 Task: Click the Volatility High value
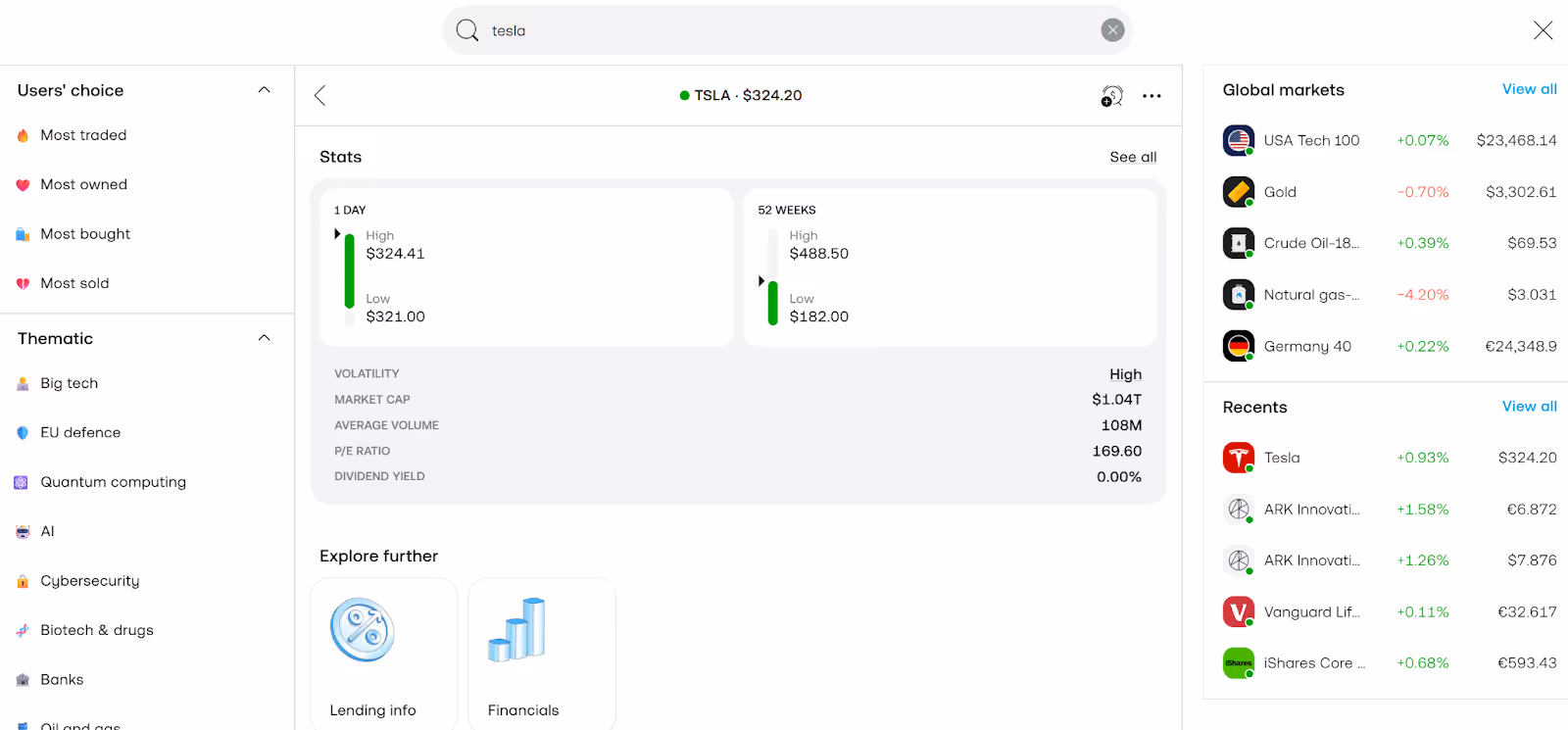coord(1125,374)
